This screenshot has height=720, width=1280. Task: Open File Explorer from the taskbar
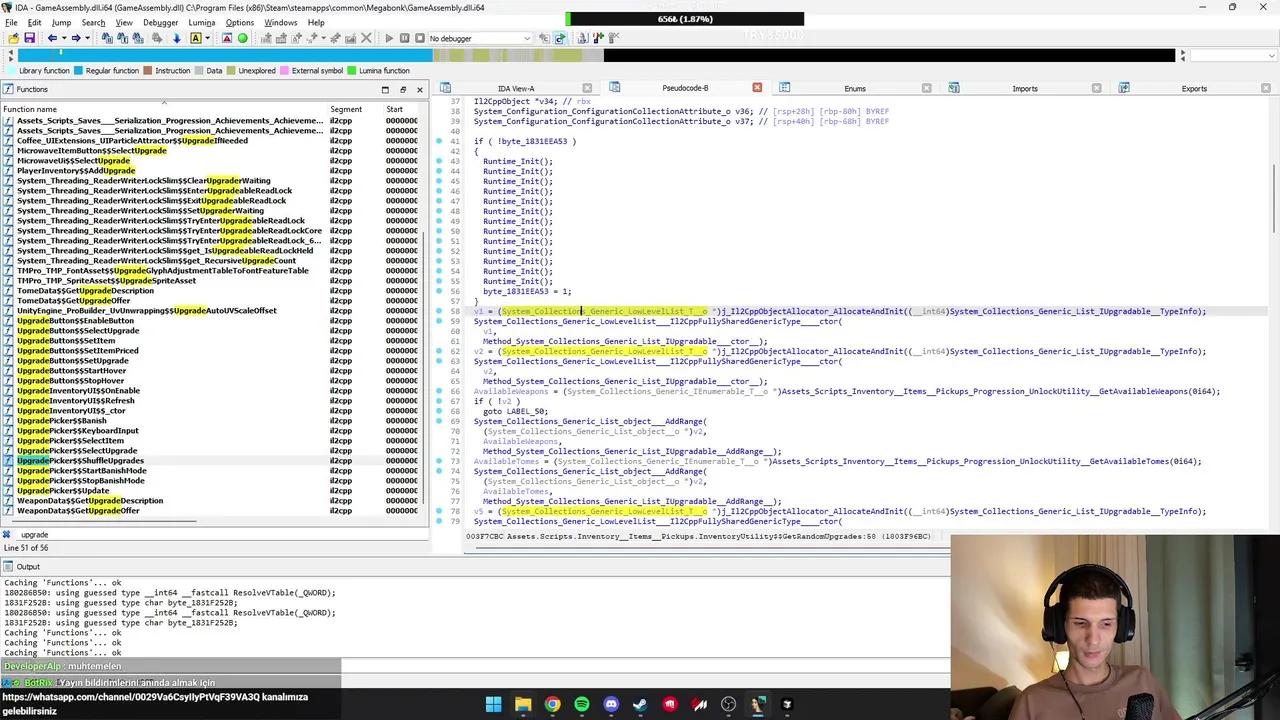[x=522, y=704]
